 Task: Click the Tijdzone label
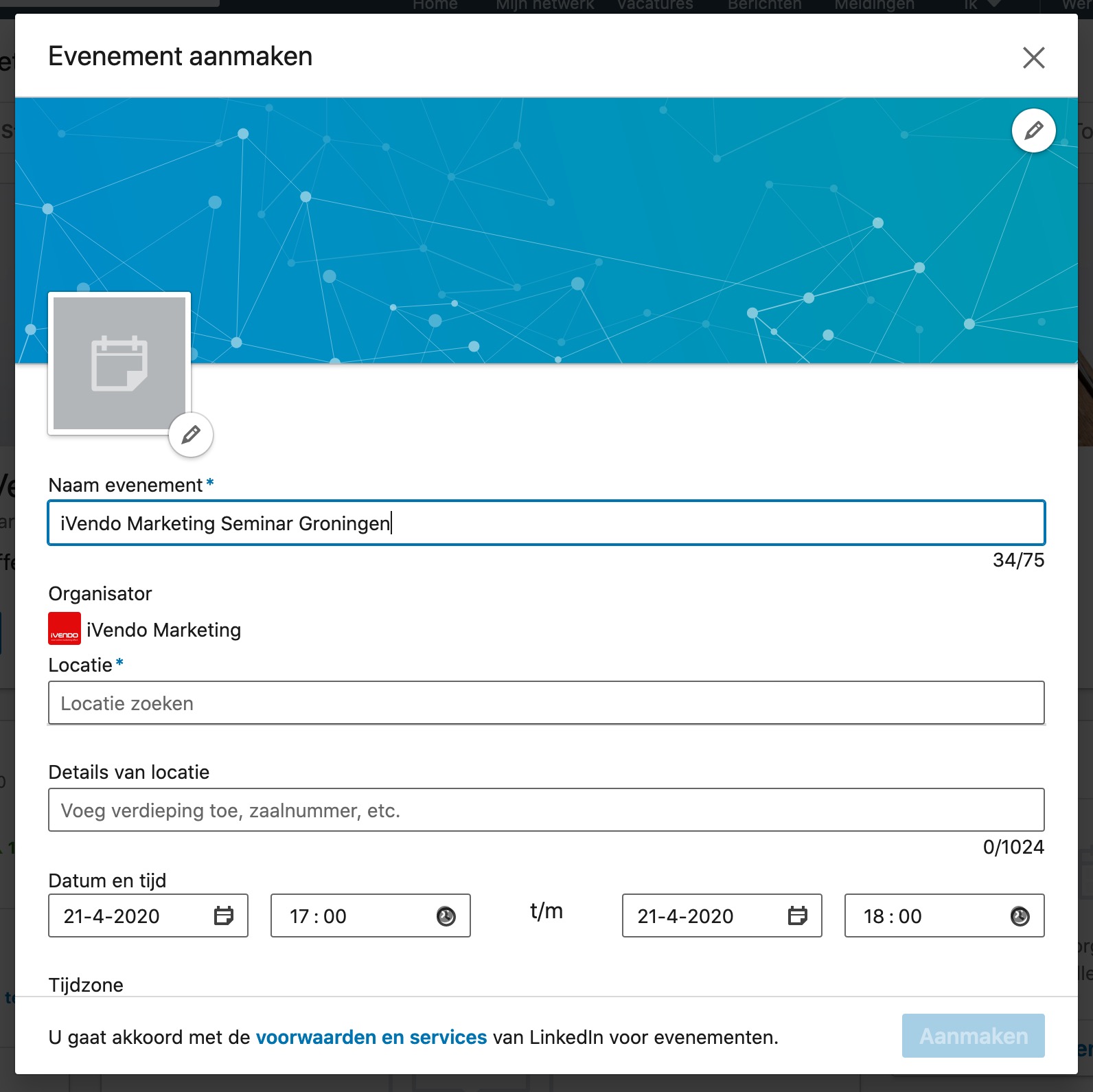tap(86, 985)
